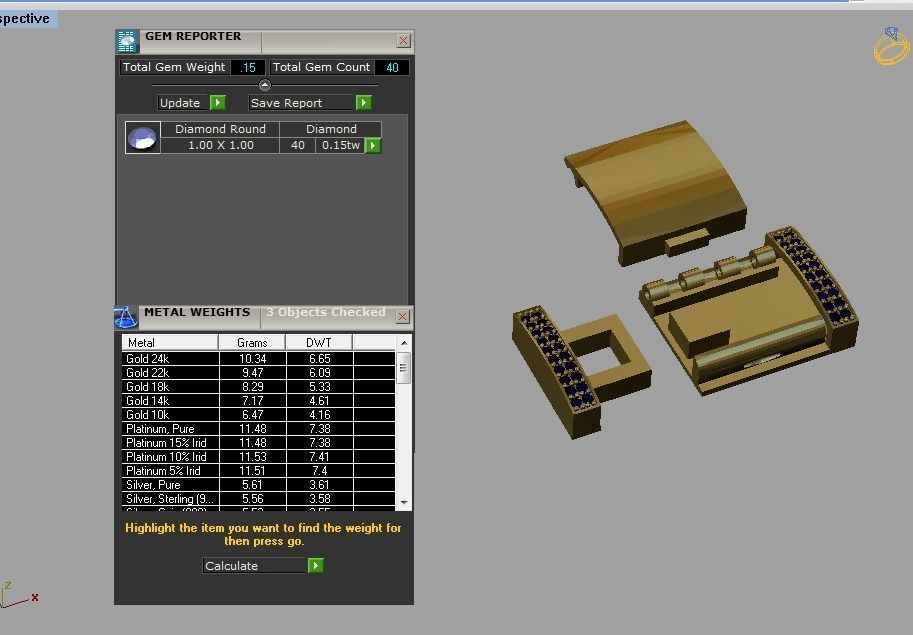Click the Diamond material cell

[331, 129]
